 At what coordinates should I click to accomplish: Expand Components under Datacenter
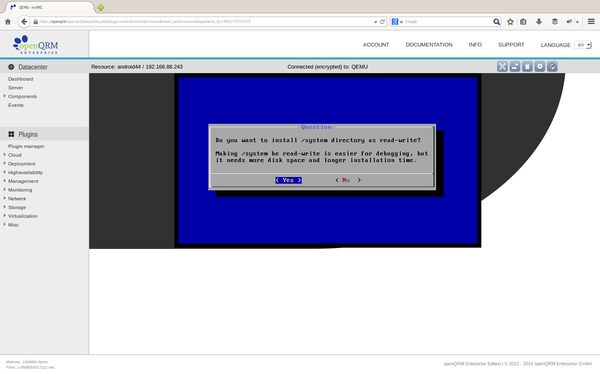22,96
